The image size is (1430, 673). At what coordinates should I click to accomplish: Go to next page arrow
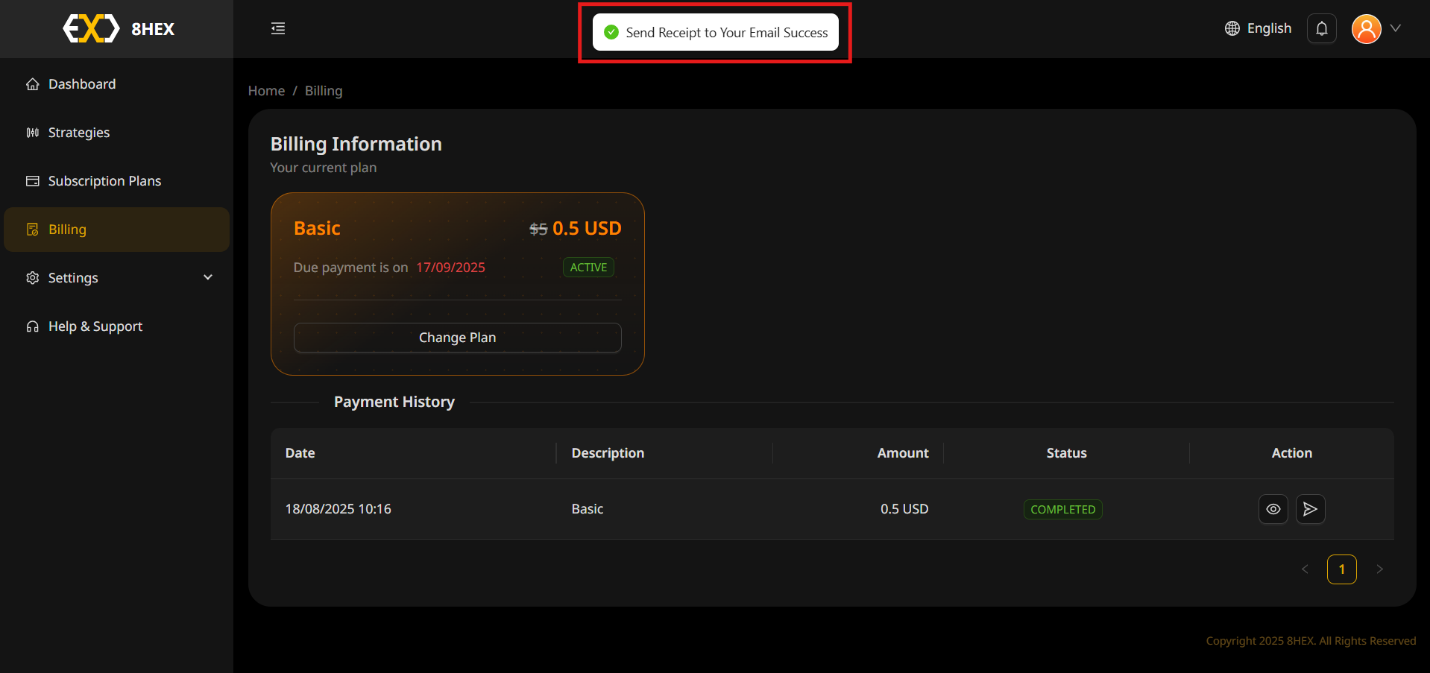click(x=1379, y=569)
